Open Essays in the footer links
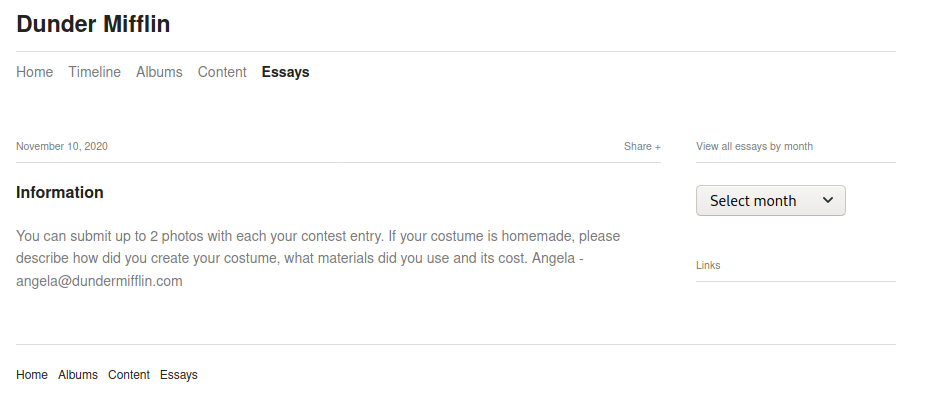 click(179, 375)
